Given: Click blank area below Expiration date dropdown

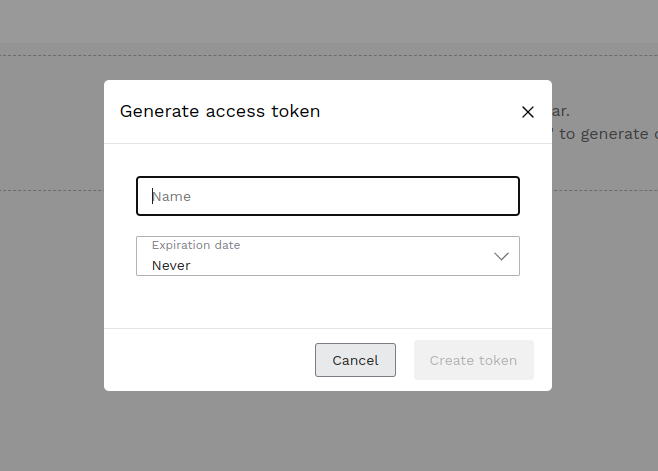Looking at the screenshot, I should pos(328,300).
